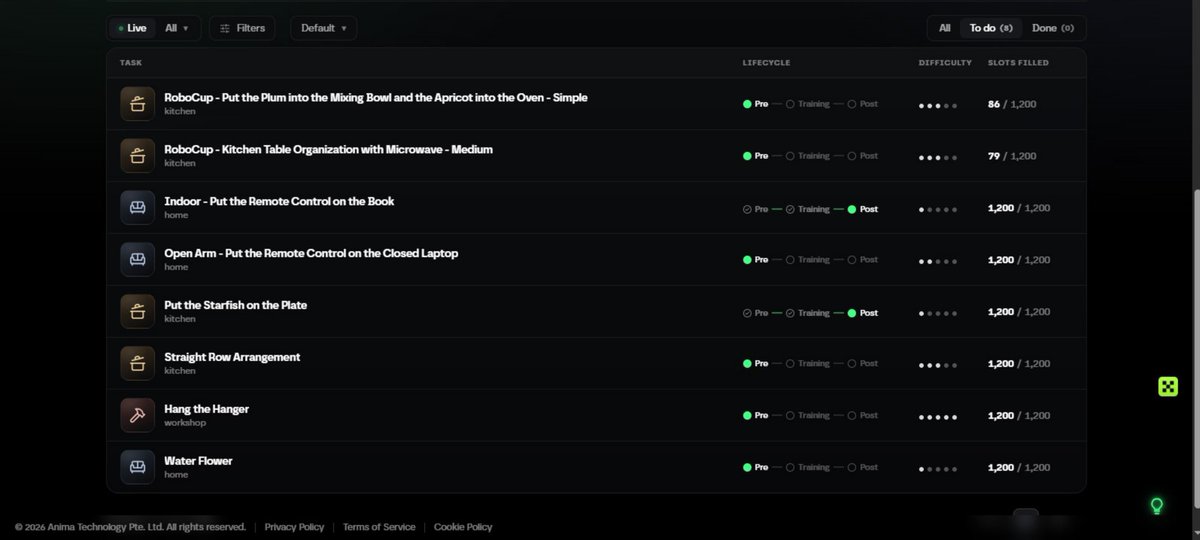1200x540 pixels.
Task: Click the hammer icon of Hang the Hanger
Action: (137, 415)
